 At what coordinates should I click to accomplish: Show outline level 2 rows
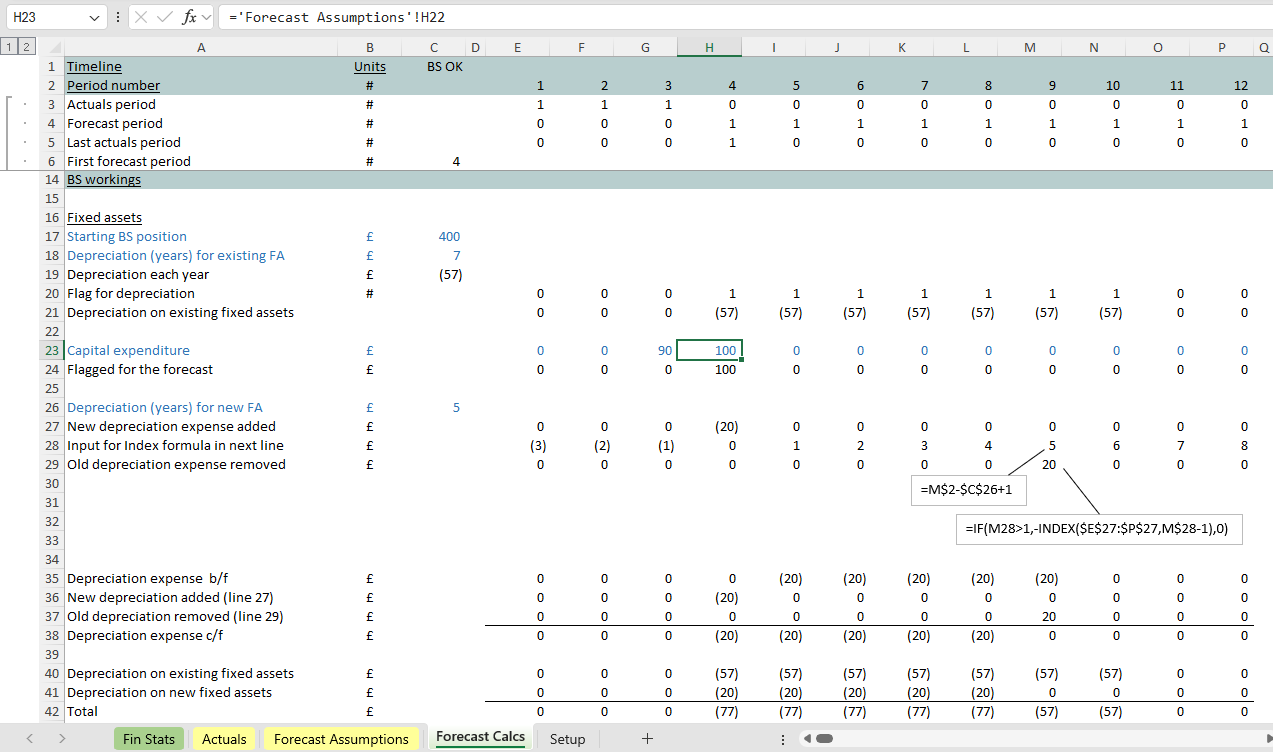(x=25, y=47)
